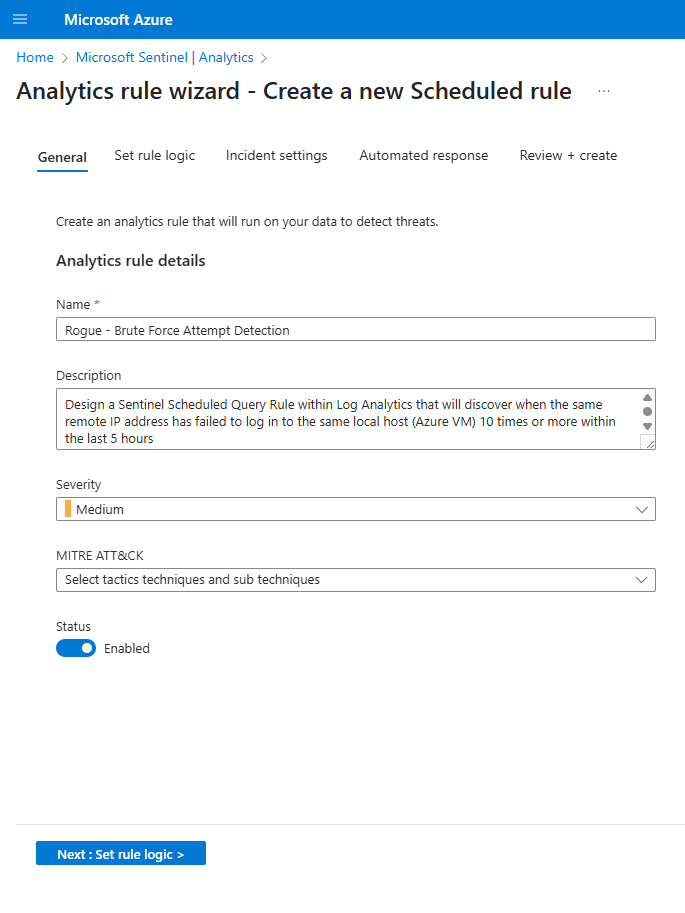Click the breadcrumb chevron after Home
The height and width of the screenshot is (913, 685).
[x=65, y=58]
